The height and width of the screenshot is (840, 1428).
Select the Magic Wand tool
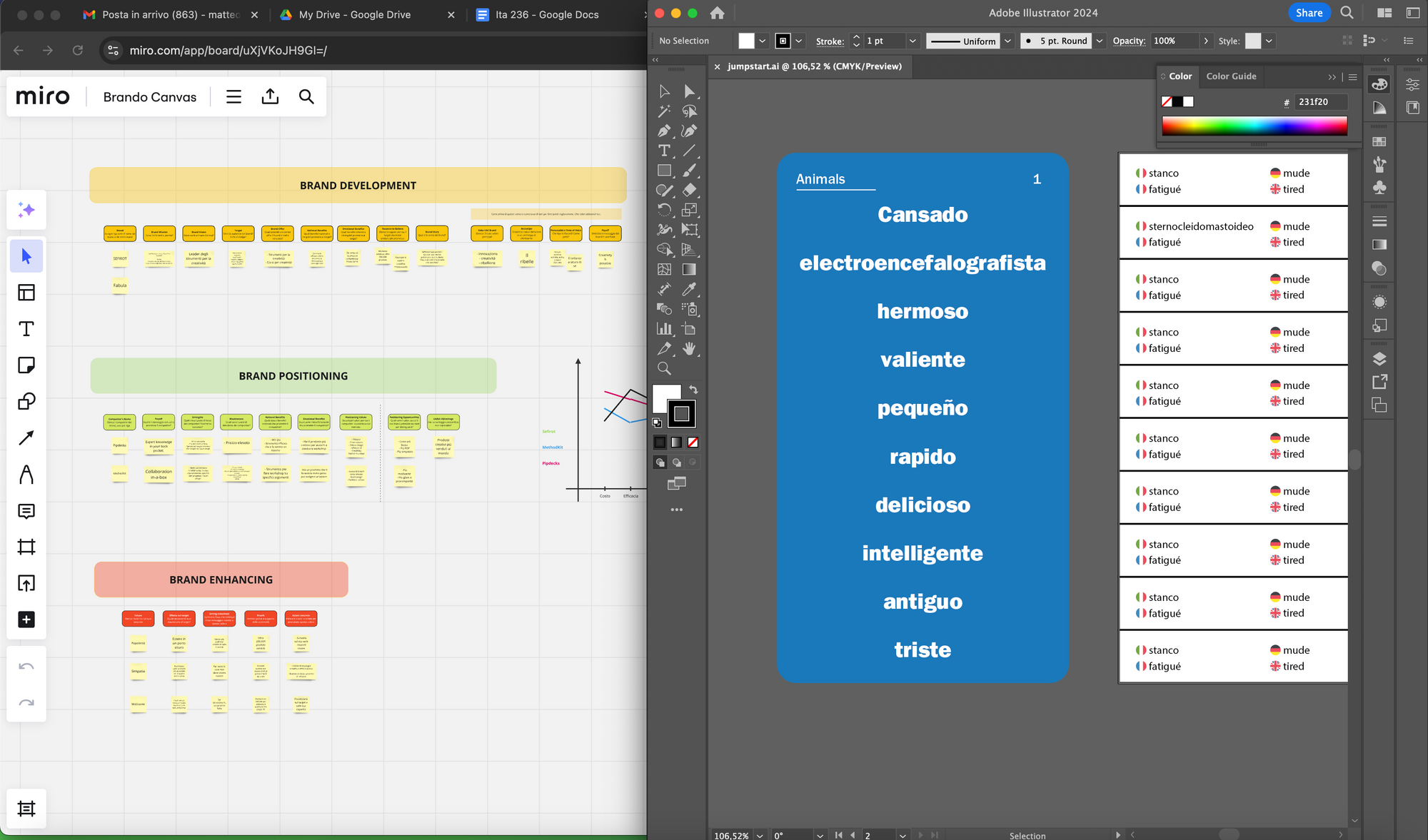[664, 111]
